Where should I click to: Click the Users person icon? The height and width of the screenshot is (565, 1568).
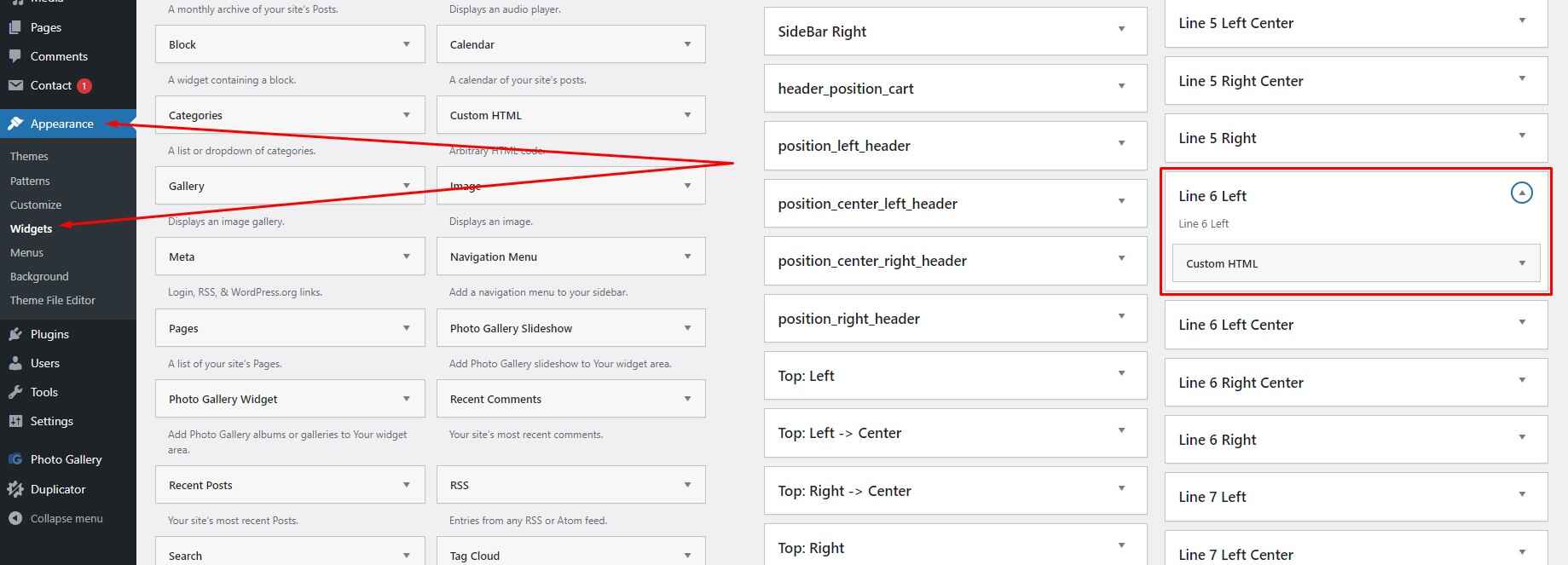(15, 363)
